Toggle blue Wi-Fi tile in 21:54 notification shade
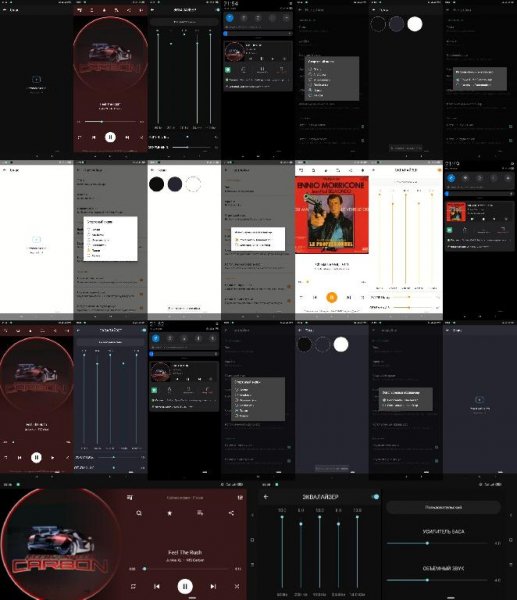Screen dimensions: 517x600 230,18
